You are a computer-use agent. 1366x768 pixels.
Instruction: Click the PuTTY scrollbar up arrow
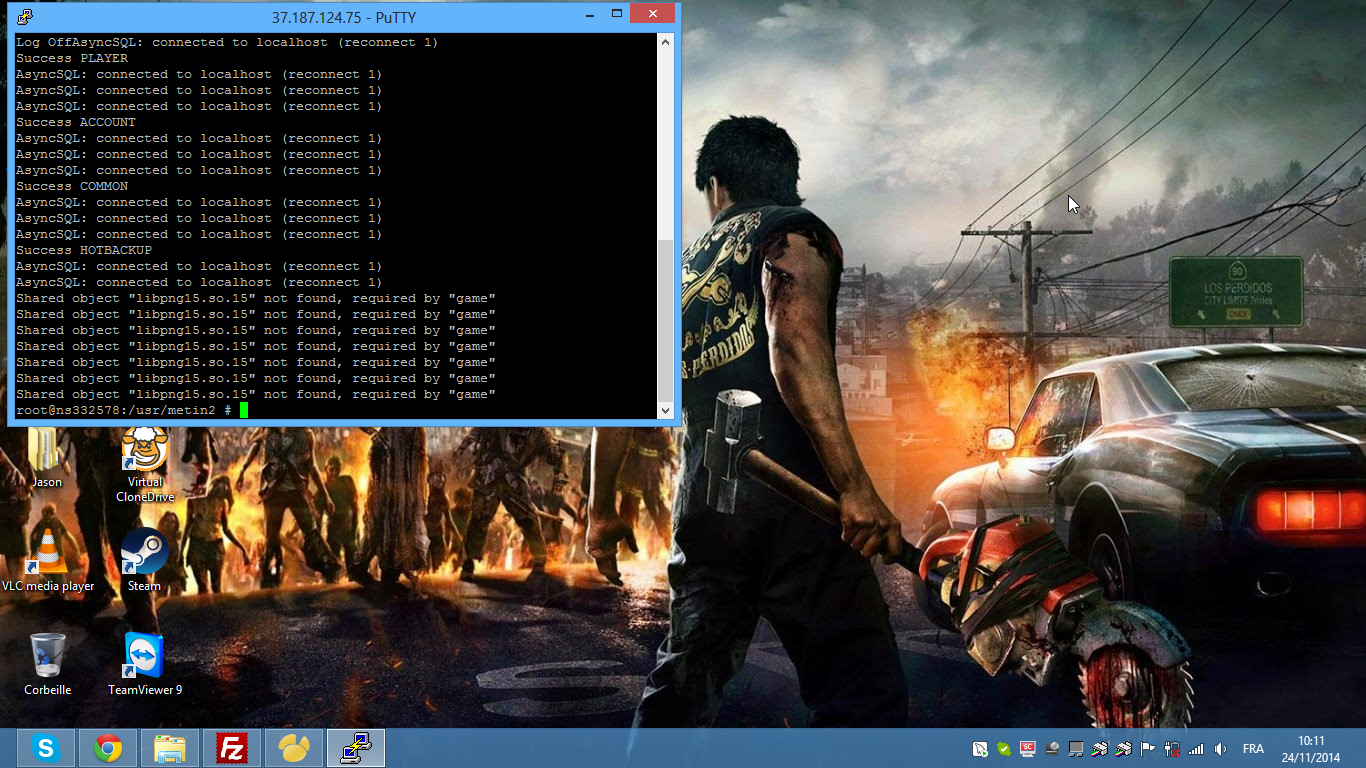(x=666, y=42)
